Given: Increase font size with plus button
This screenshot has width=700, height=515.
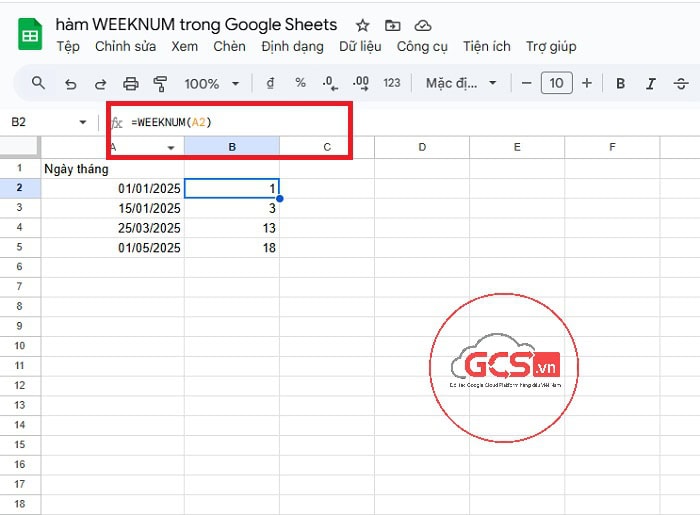Looking at the screenshot, I should click(x=587, y=84).
